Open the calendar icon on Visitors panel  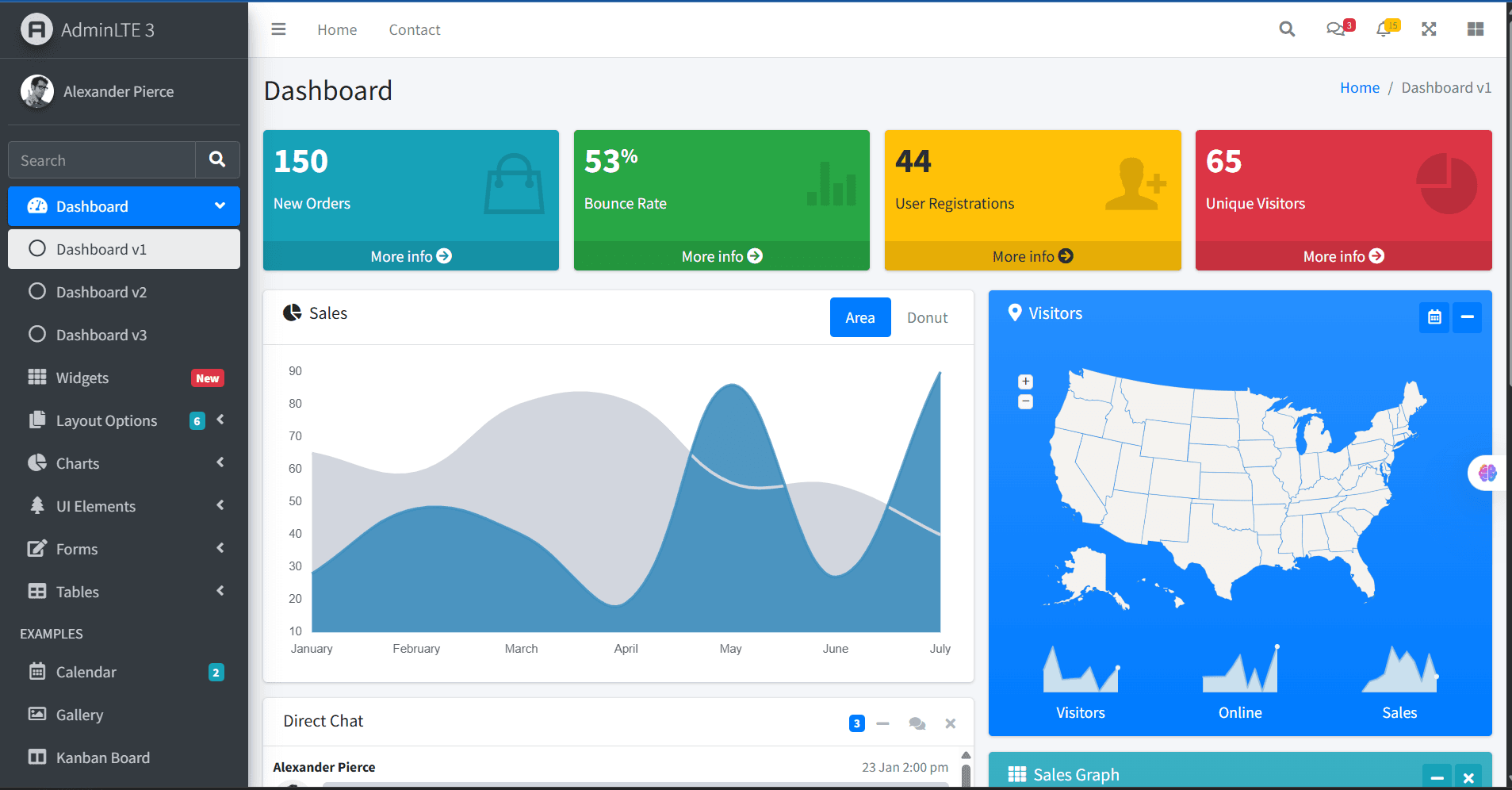(x=1434, y=316)
